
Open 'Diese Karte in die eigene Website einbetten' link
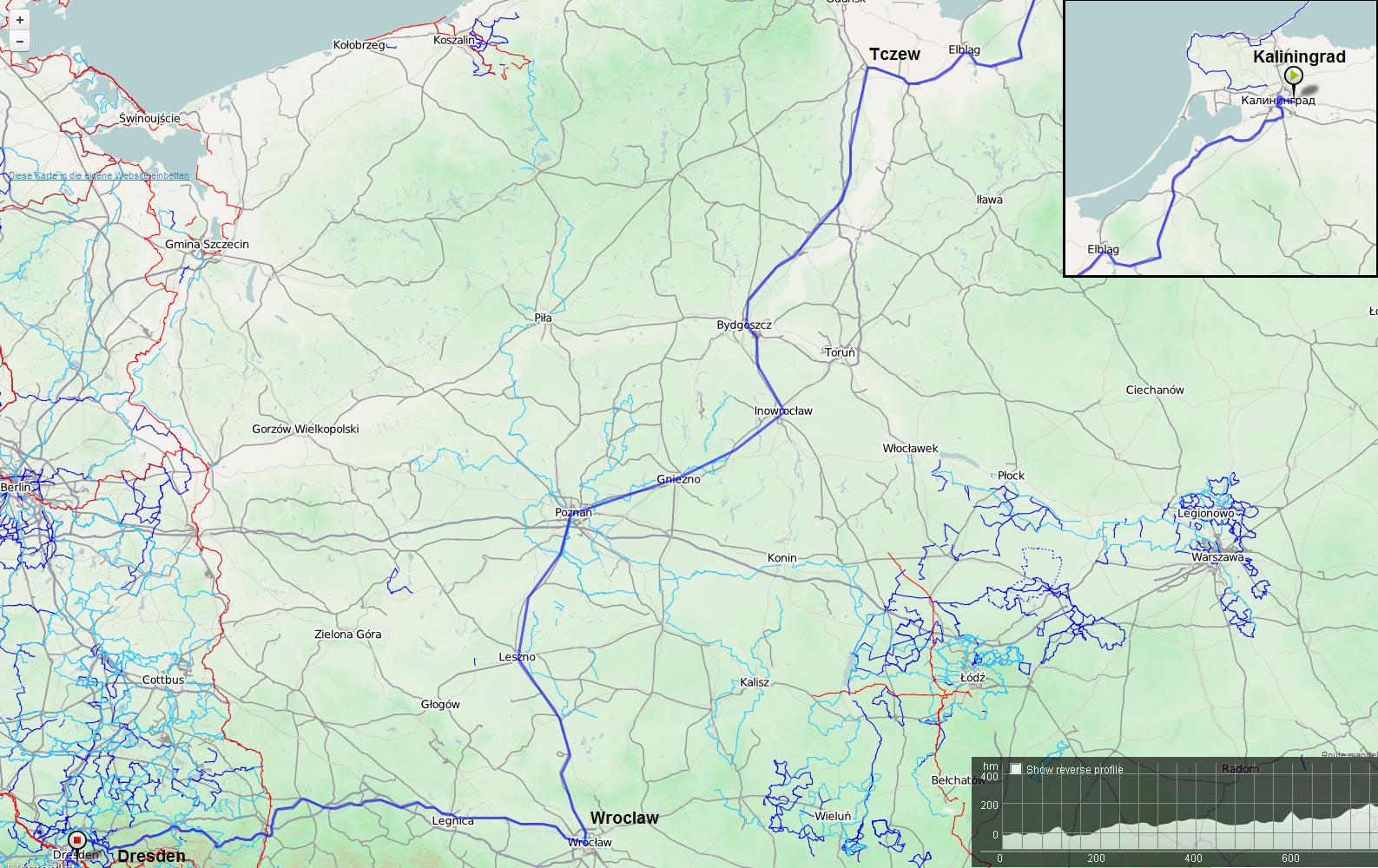pos(98,175)
